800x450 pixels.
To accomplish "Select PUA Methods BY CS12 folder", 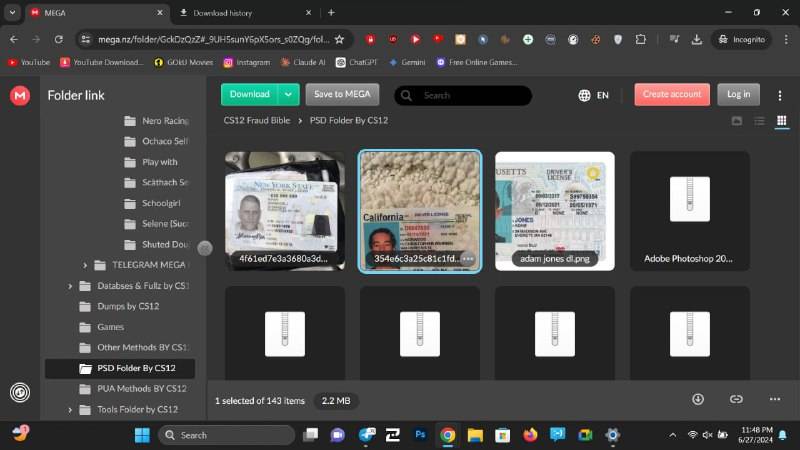I will coord(133,389).
